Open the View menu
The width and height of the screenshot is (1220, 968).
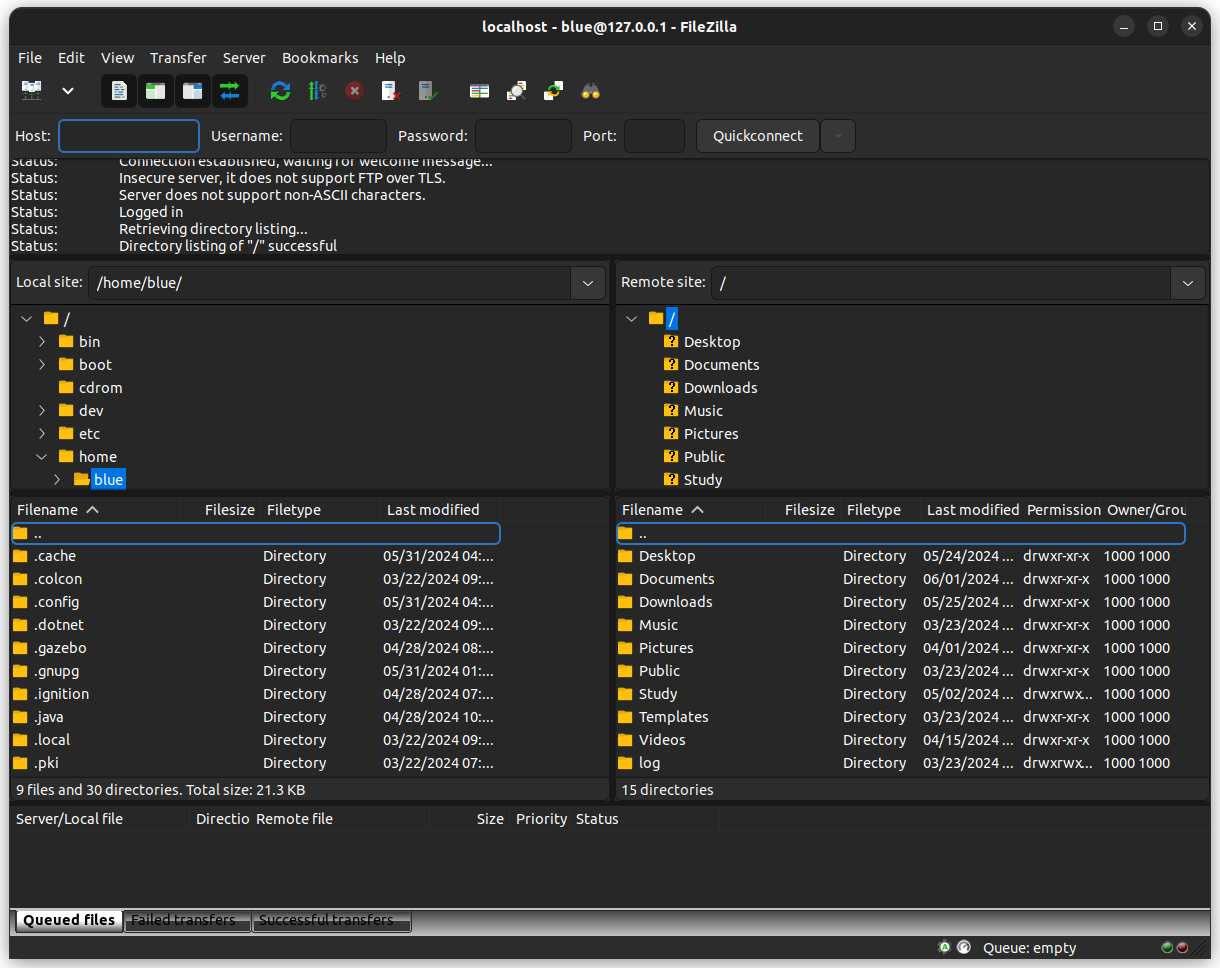pos(117,58)
